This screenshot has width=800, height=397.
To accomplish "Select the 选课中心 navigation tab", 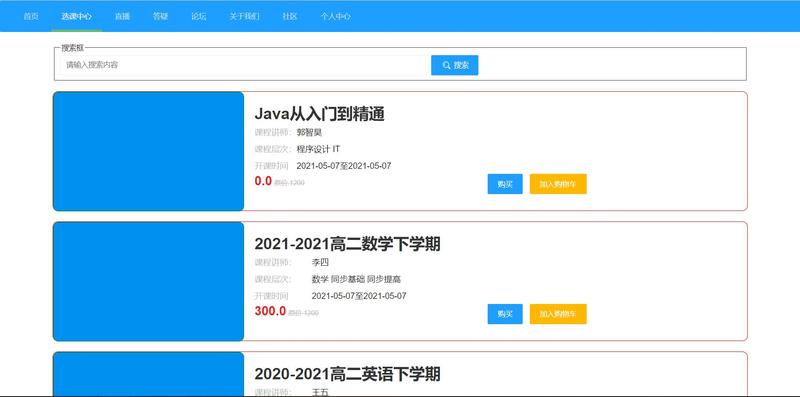I will pos(77,16).
